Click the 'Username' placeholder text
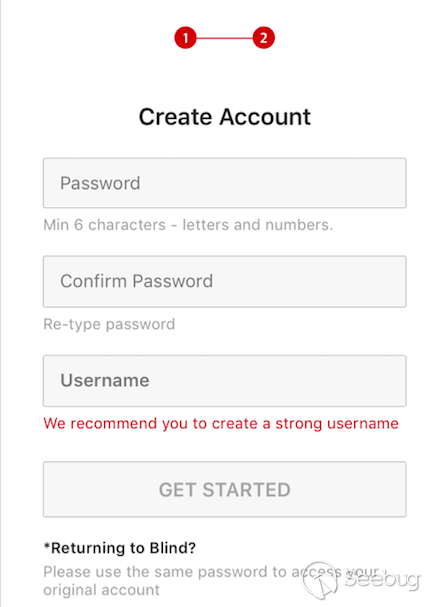 [105, 380]
